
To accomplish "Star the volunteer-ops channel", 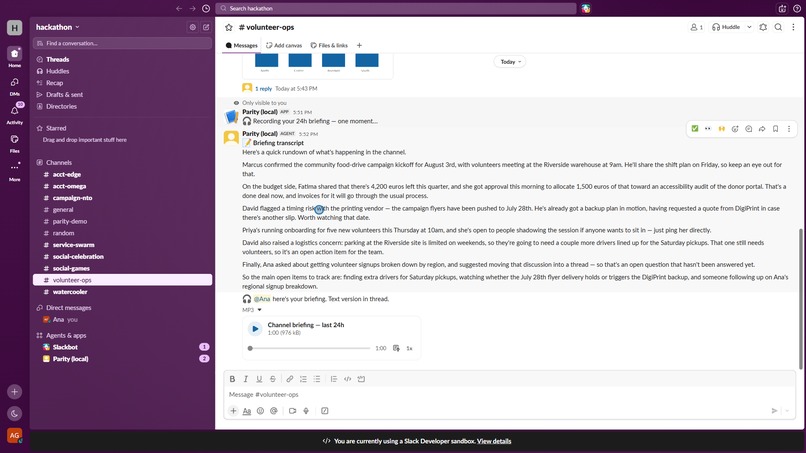I will pos(229,27).
